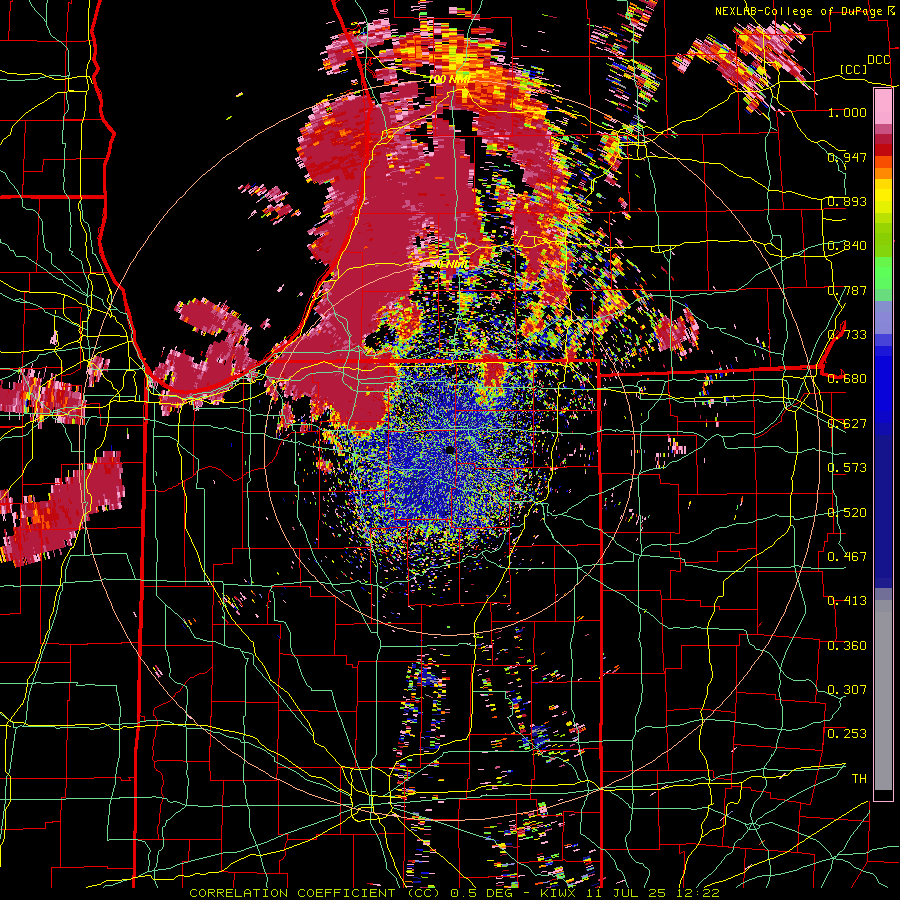Click the 50 NM range ring label

(x=449, y=264)
